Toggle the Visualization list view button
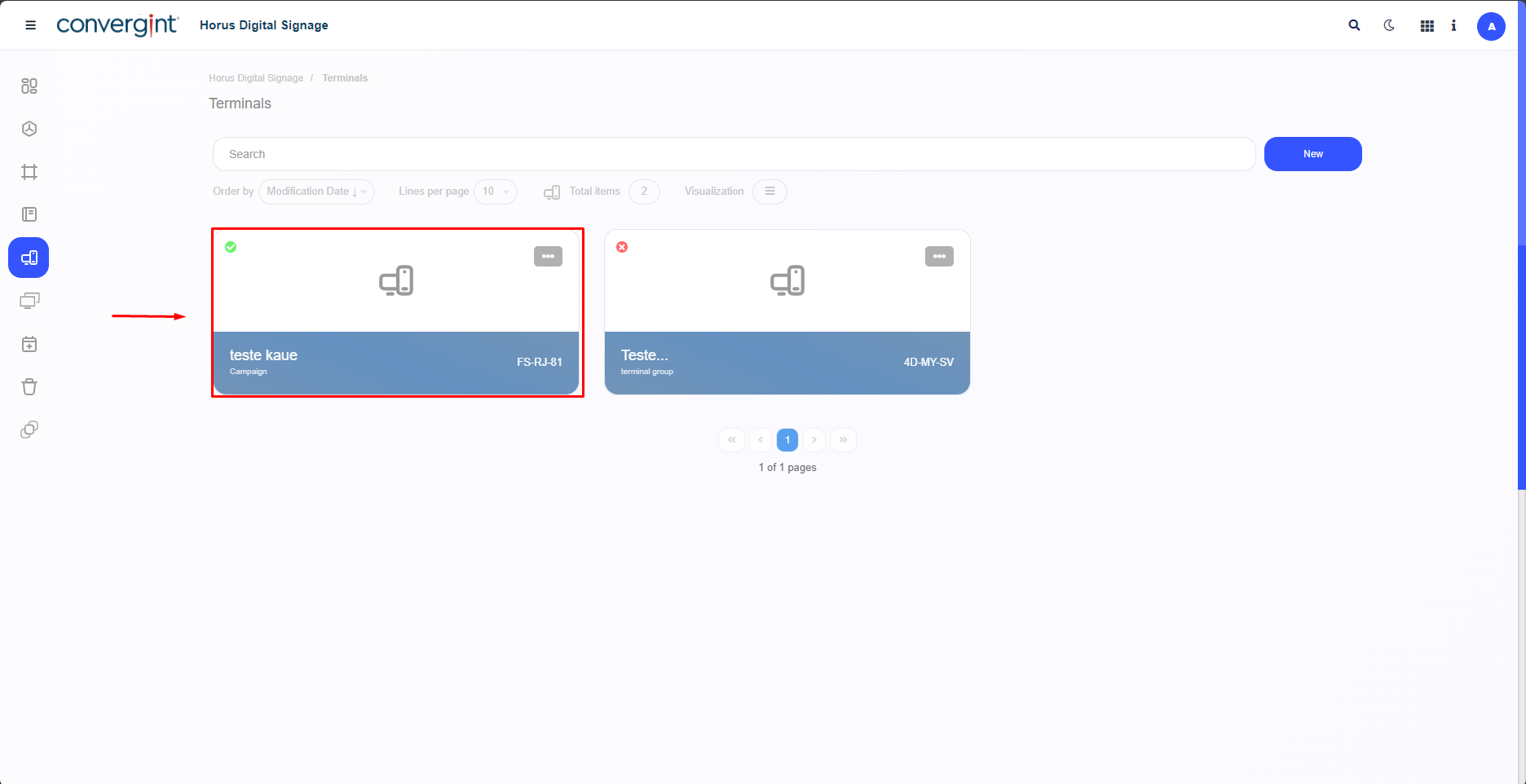 769,192
